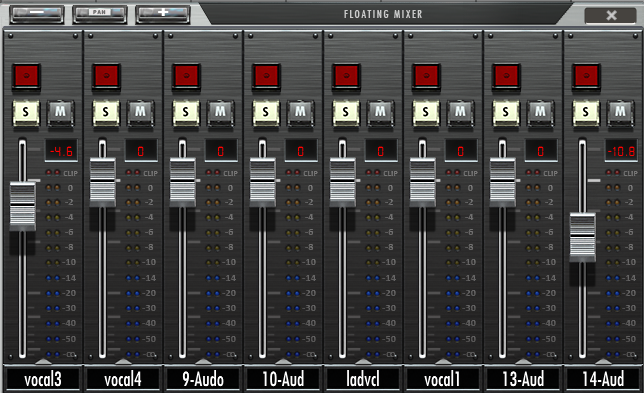Click the PAN button in mixer header
644x393 pixels.
100,14
